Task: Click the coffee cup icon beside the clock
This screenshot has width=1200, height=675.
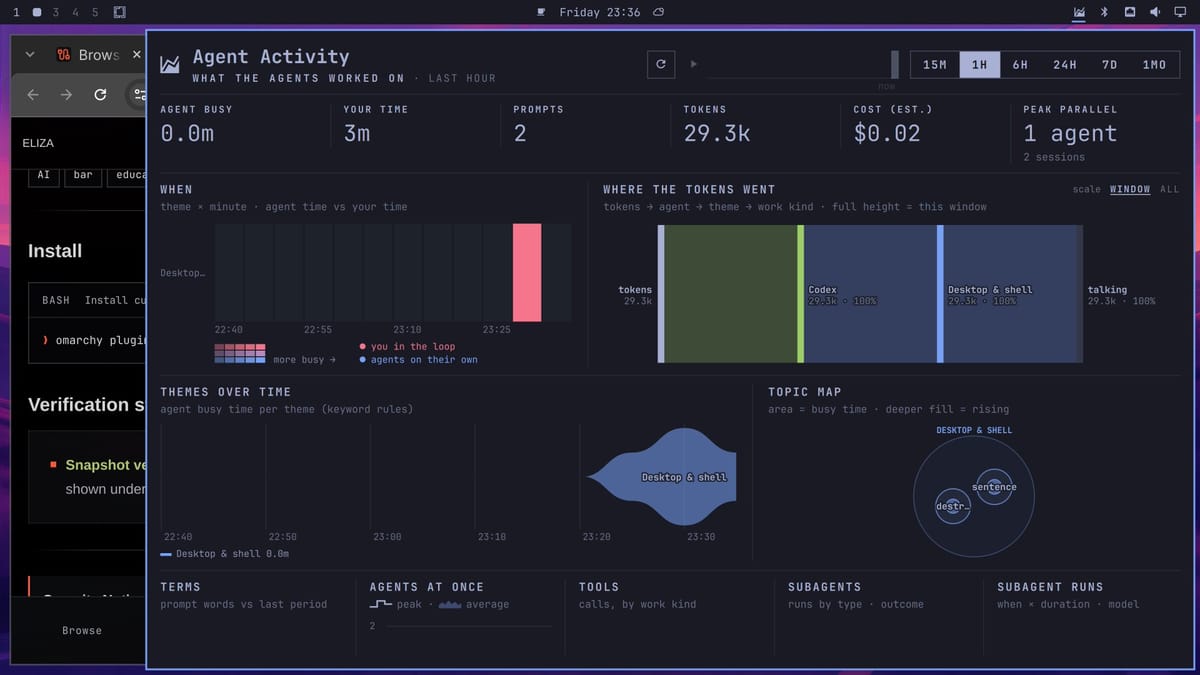Action: (x=541, y=12)
